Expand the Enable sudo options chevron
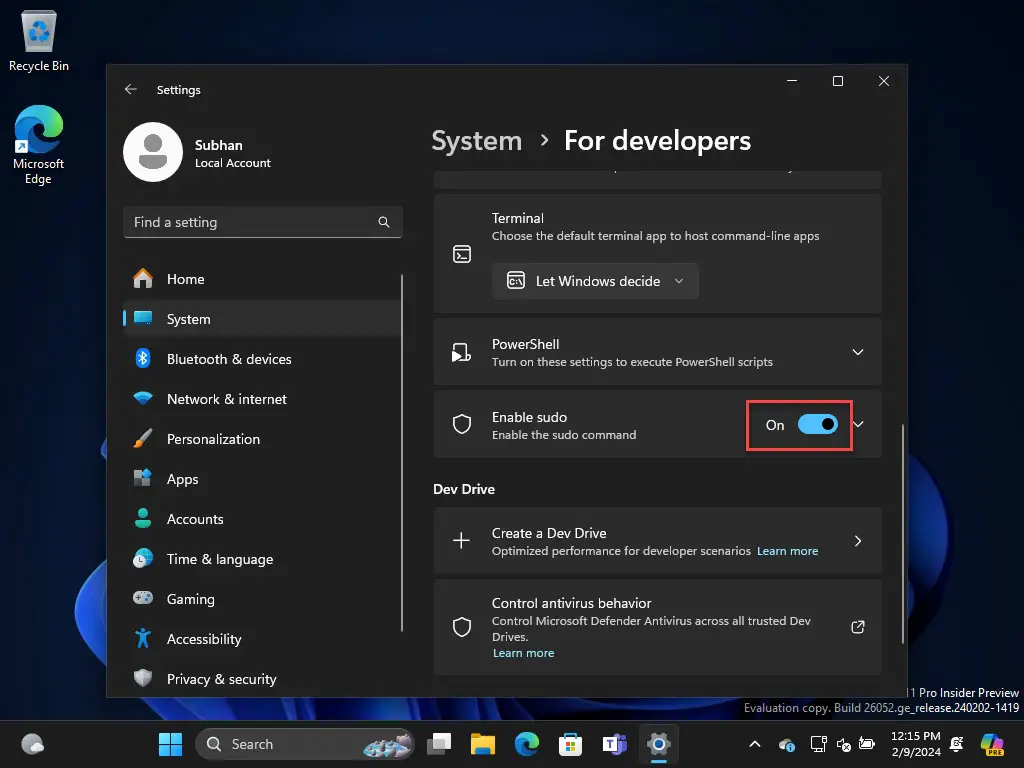1024x768 pixels. [859, 424]
